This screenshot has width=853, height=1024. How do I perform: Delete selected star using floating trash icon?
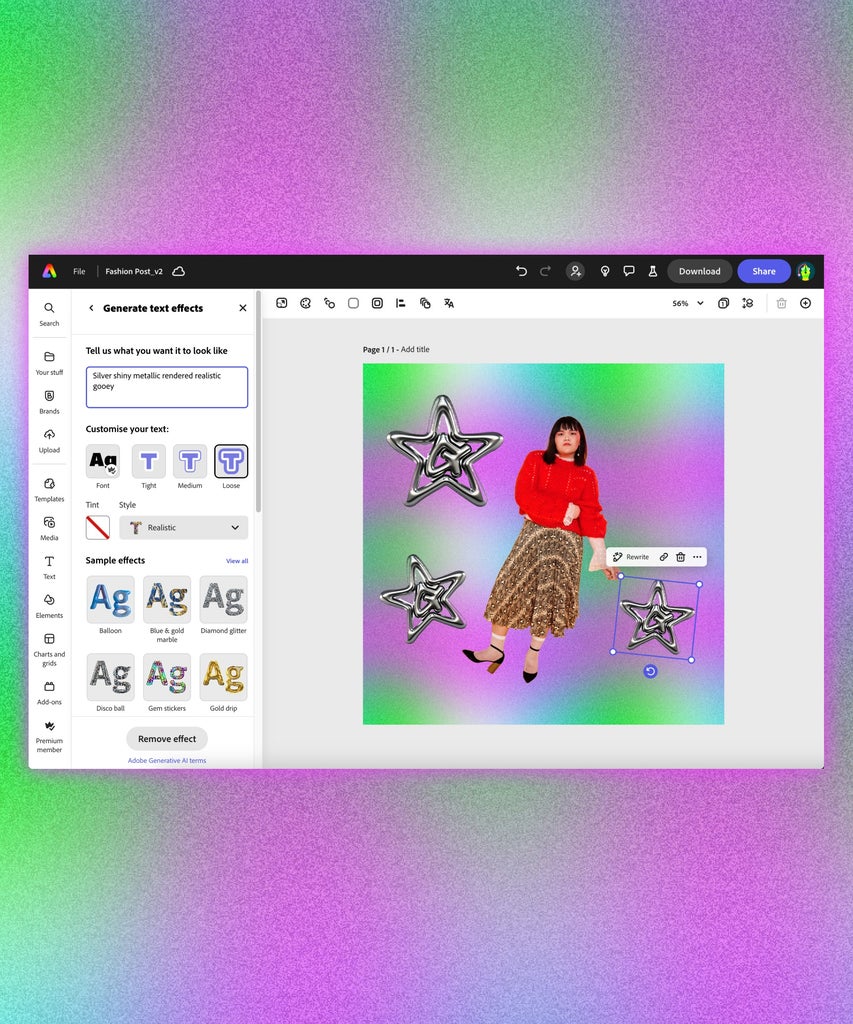[x=680, y=557]
